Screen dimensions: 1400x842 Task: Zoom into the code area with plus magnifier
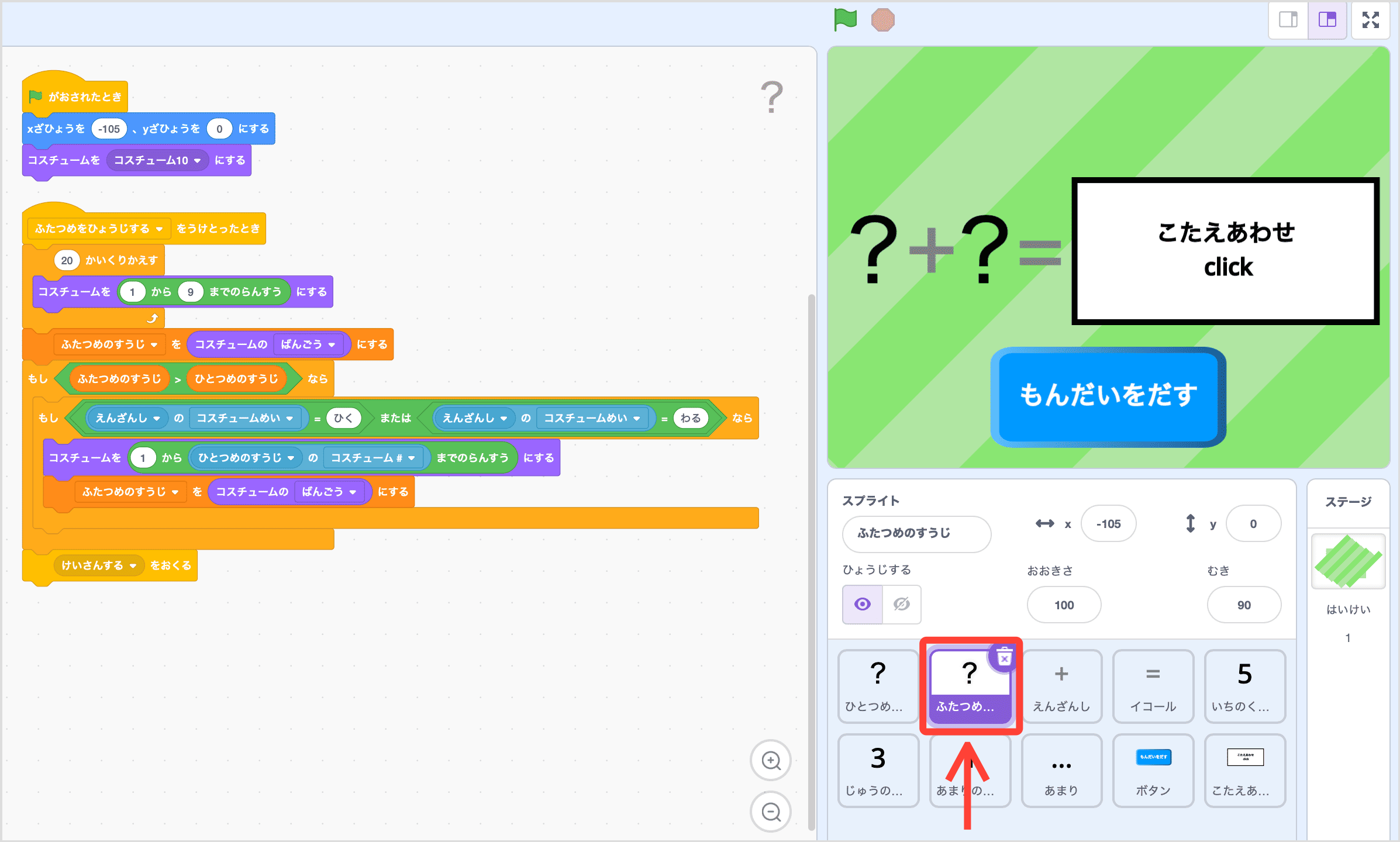[x=771, y=760]
